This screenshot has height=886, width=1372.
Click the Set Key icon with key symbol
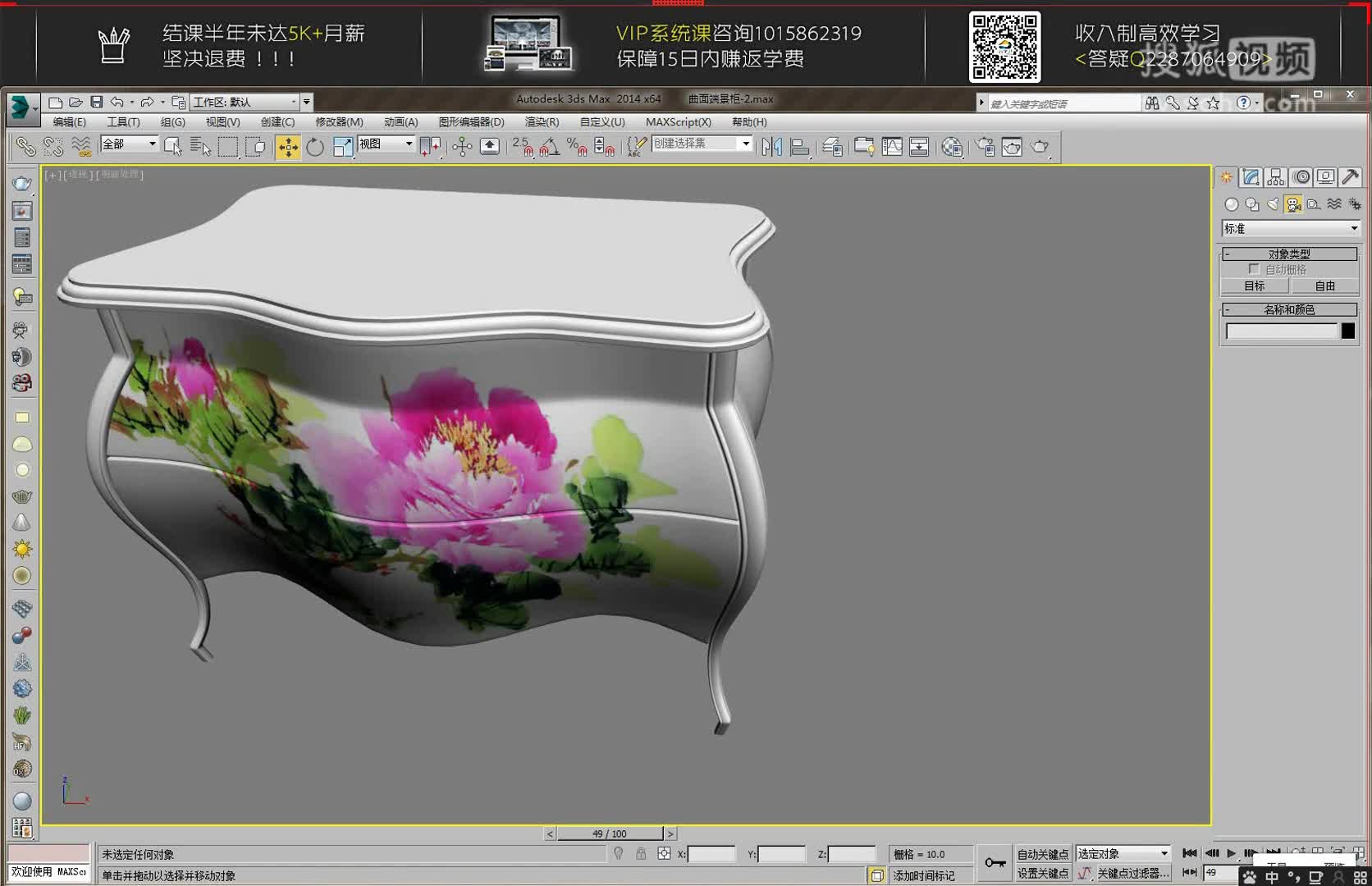pyautogui.click(x=995, y=862)
